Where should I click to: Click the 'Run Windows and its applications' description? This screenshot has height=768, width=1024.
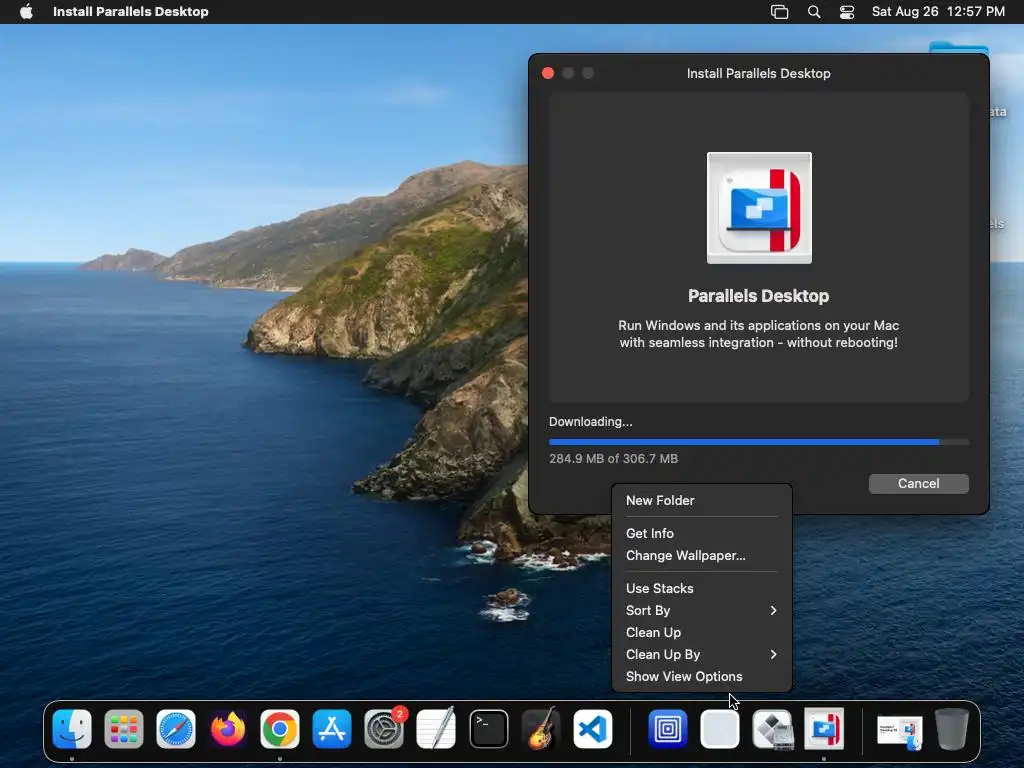[759, 334]
